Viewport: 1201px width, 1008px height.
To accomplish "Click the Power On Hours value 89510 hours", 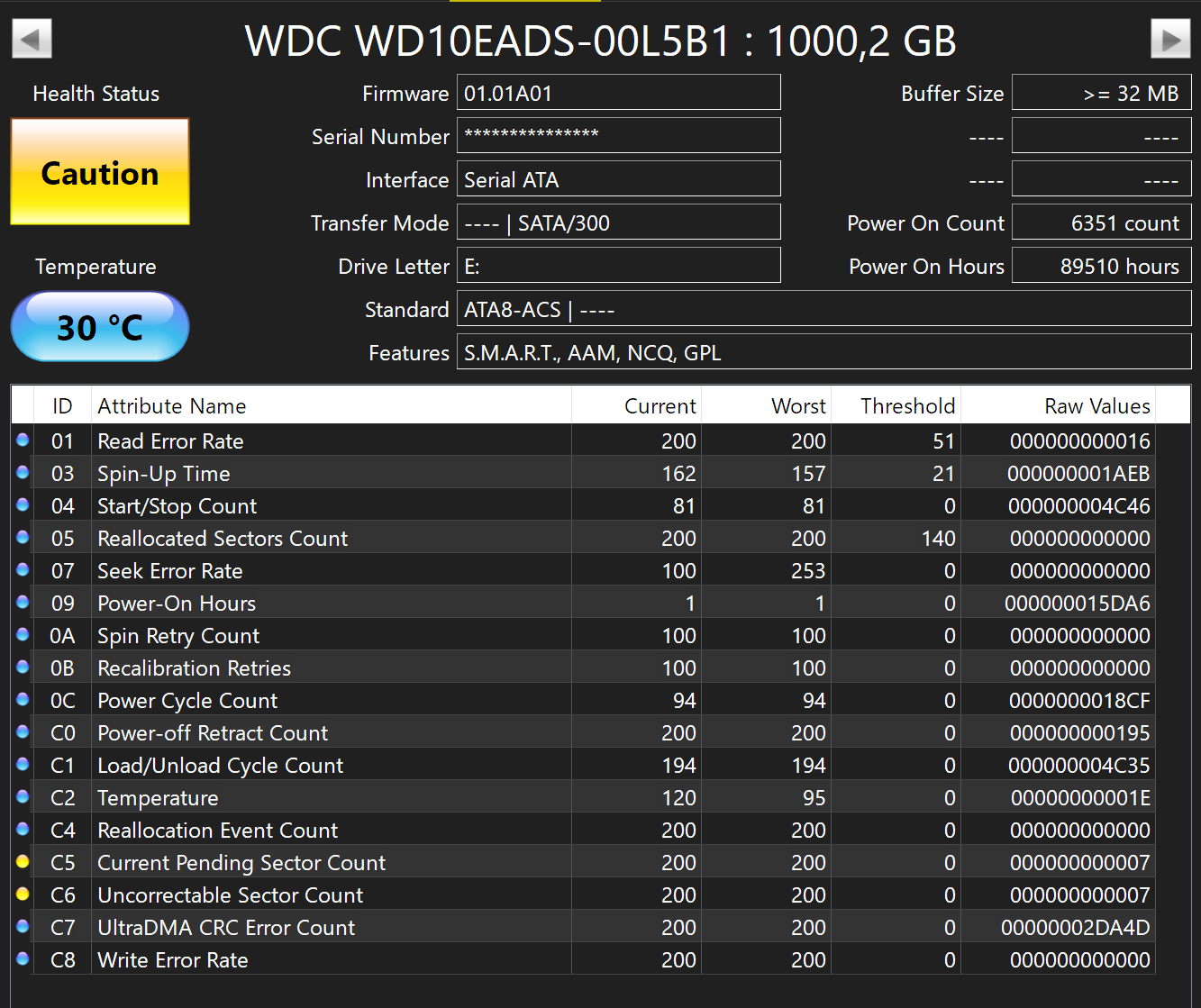I will [1102, 266].
